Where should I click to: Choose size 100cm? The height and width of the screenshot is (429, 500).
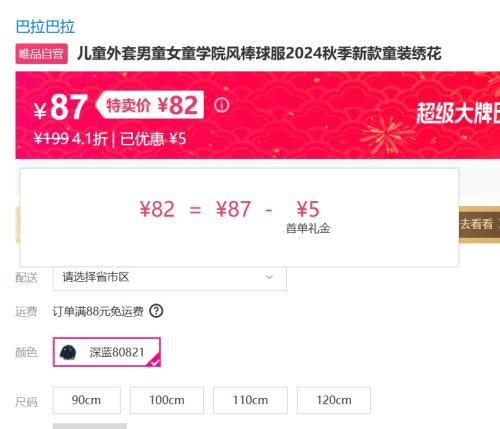tap(167, 400)
